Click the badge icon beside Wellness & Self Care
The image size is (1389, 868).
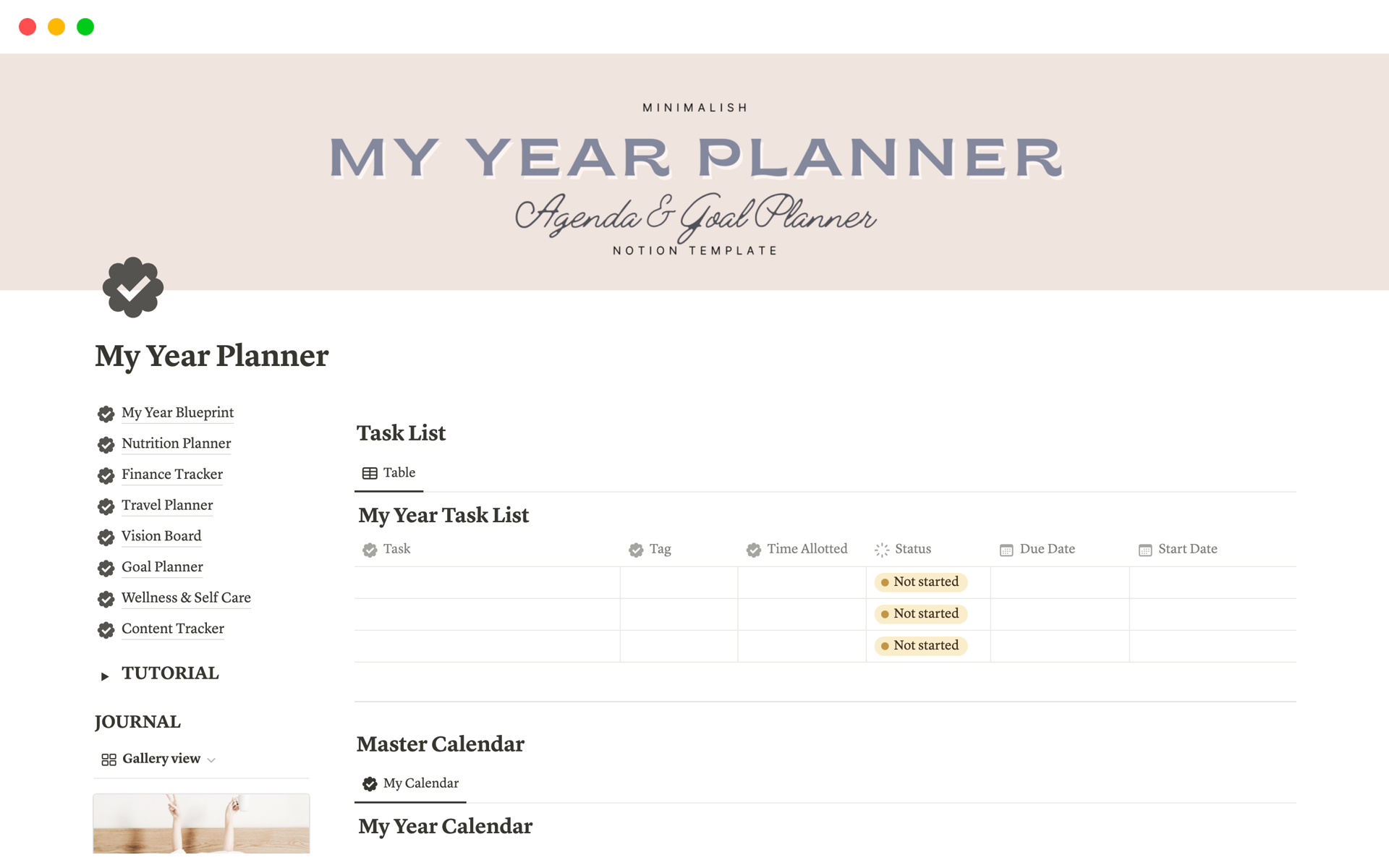click(106, 599)
